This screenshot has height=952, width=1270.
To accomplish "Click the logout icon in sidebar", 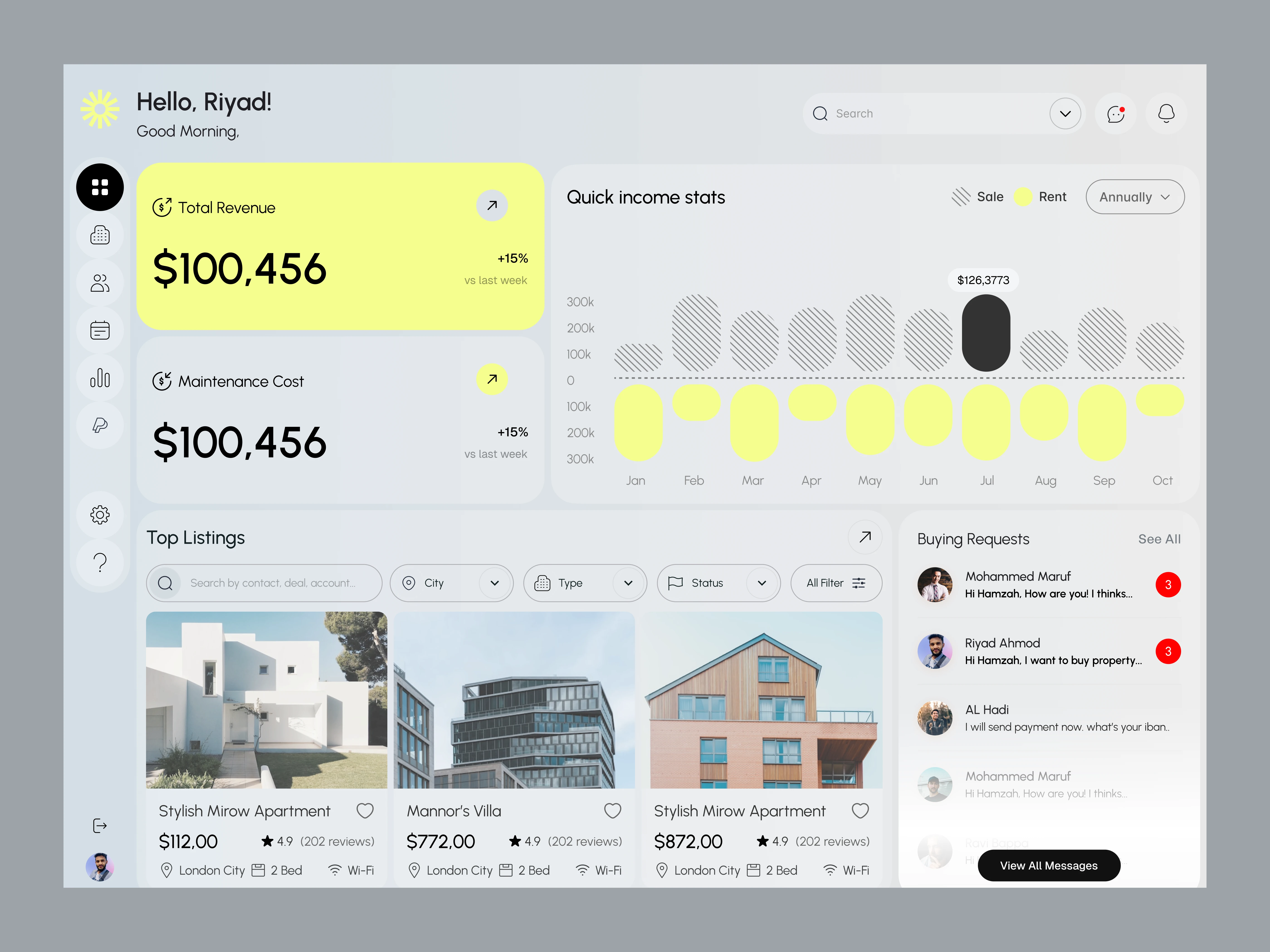I will pos(100,826).
